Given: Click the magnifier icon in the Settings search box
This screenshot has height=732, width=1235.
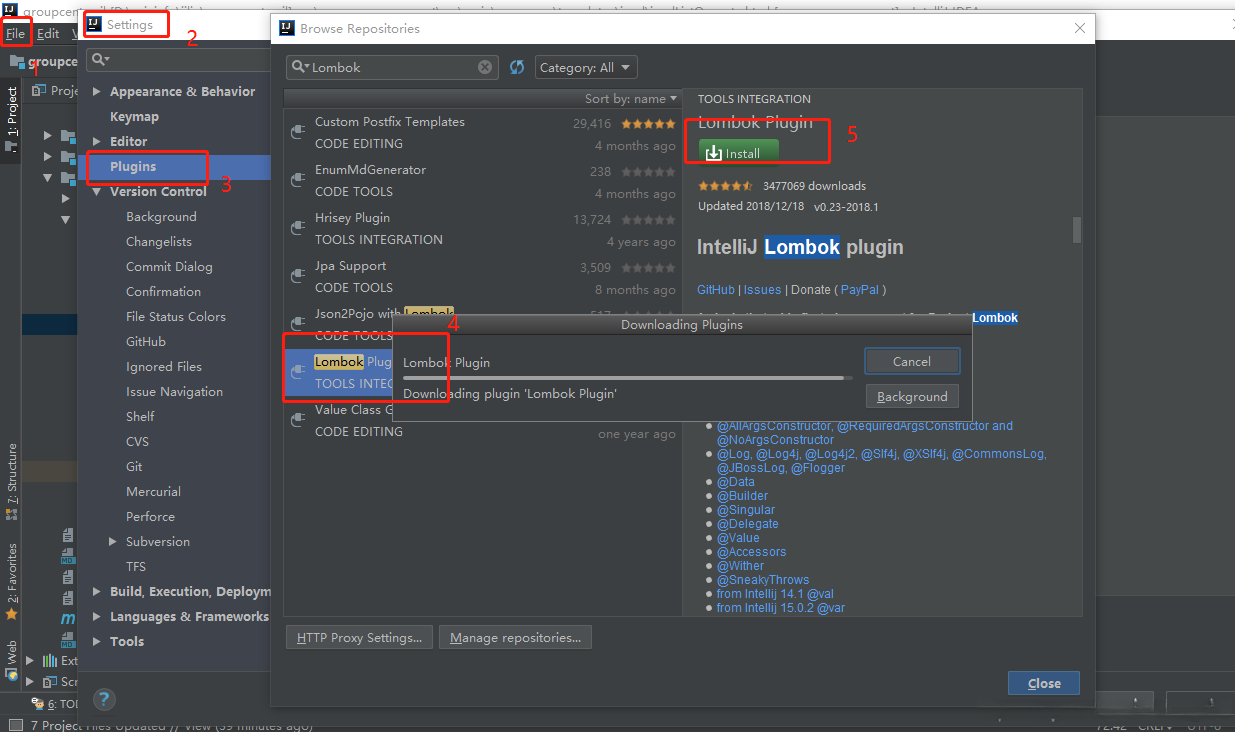Looking at the screenshot, I should coord(99,60).
